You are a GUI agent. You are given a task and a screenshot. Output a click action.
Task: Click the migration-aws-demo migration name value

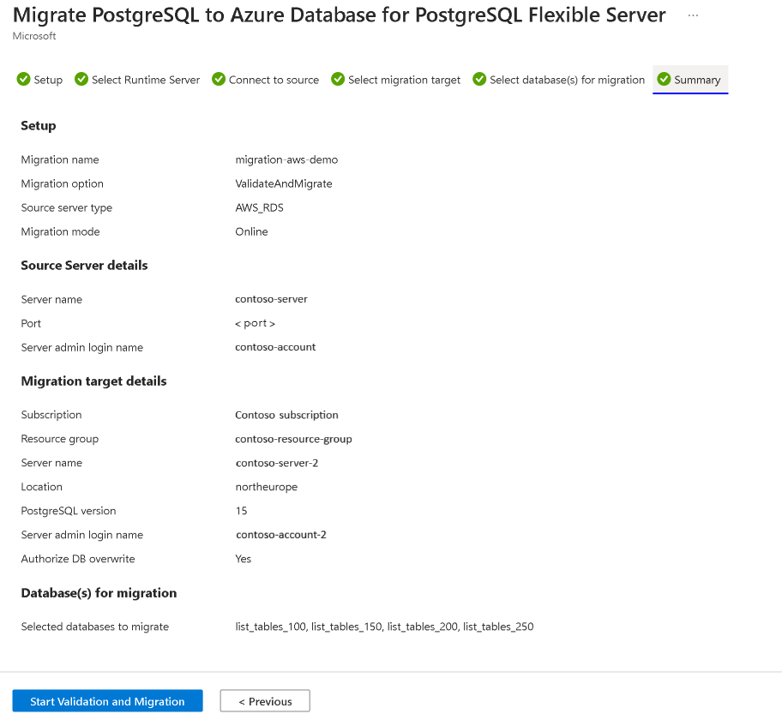pyautogui.click(x=286, y=160)
